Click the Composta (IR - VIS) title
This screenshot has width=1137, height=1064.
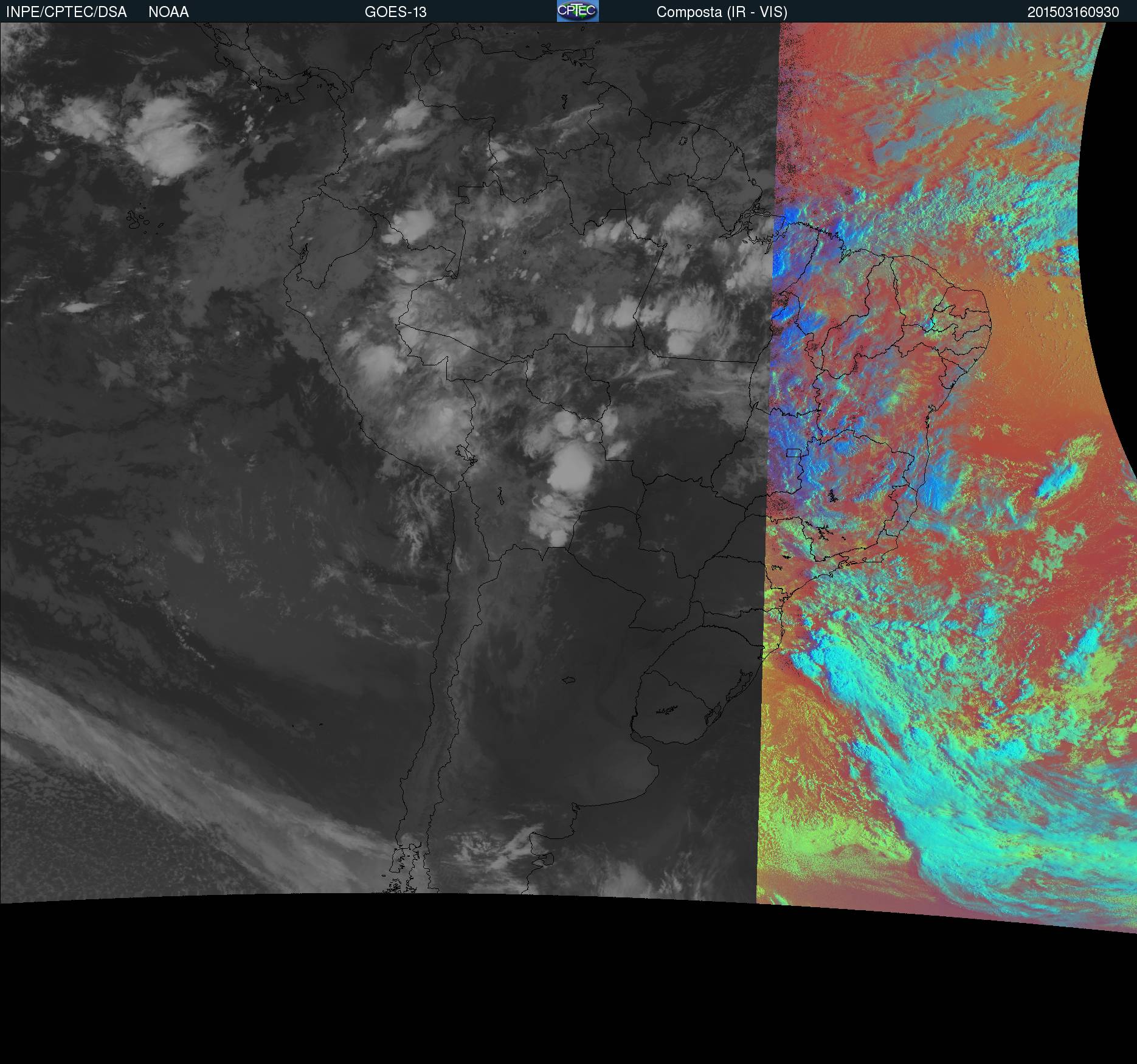click(722, 12)
